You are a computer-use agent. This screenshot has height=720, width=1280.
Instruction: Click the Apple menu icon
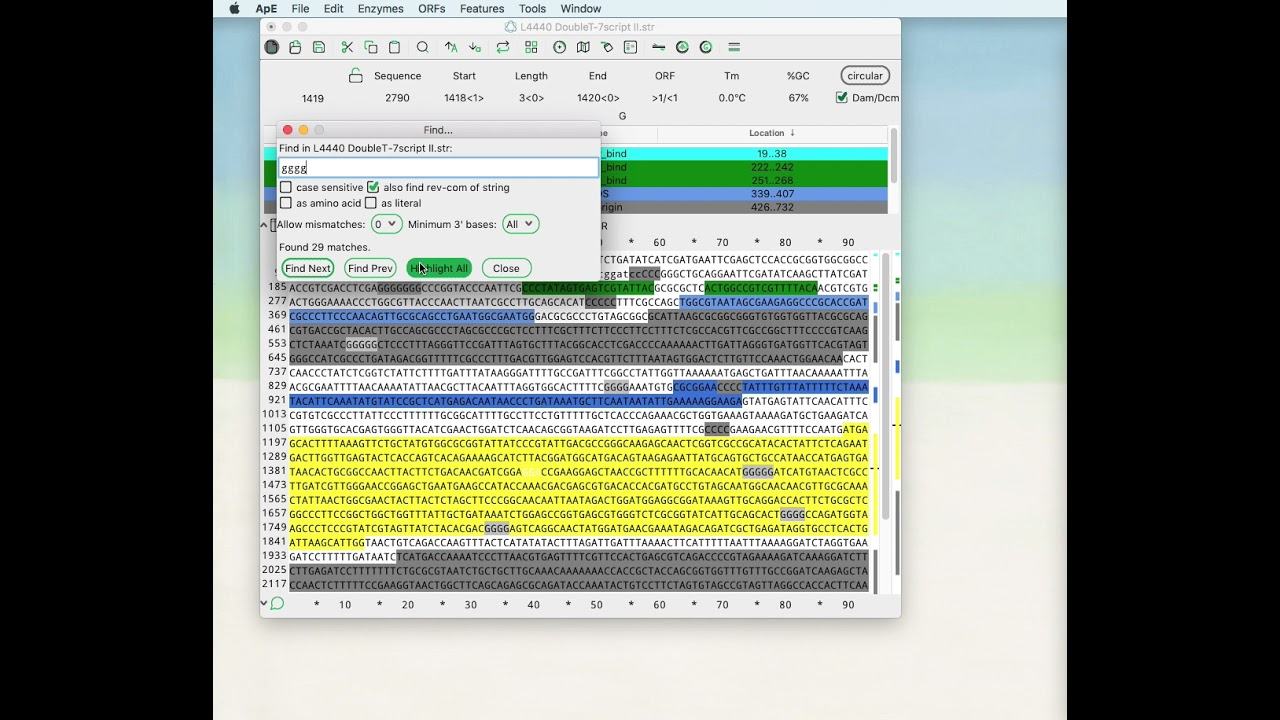234,9
